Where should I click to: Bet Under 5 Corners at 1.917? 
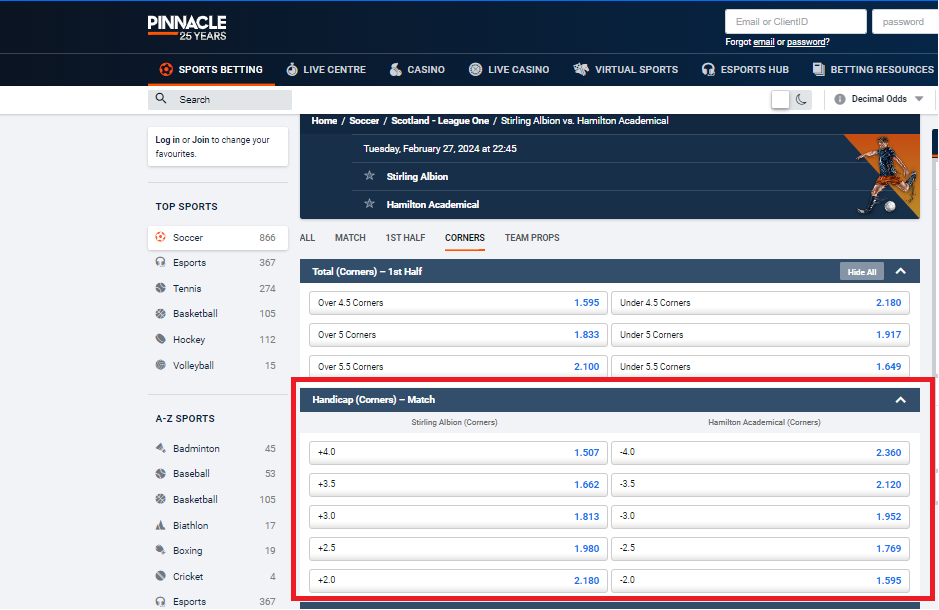pyautogui.click(x=760, y=335)
